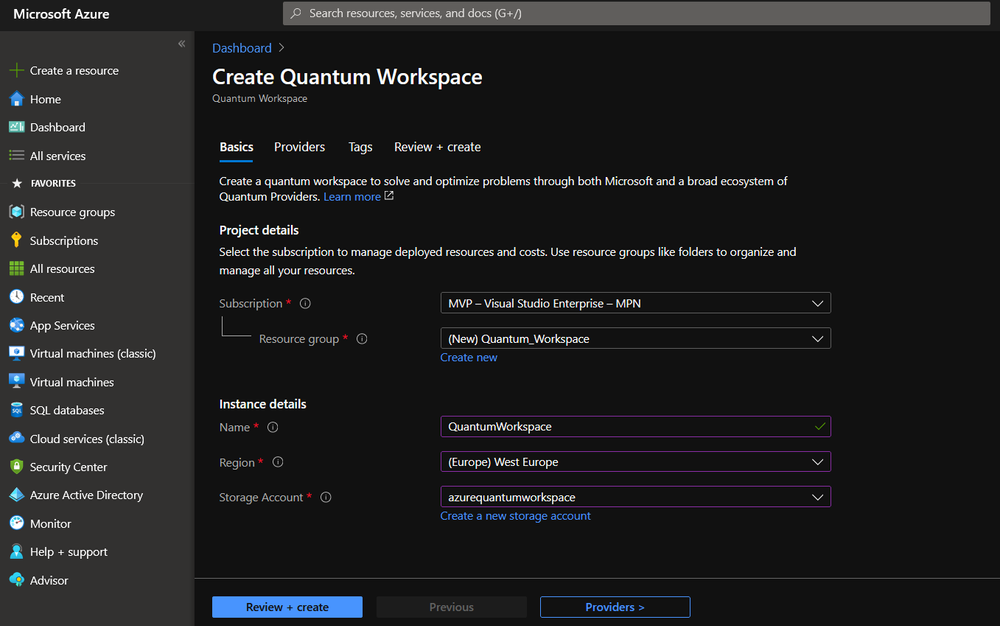The image size is (1000, 626).
Task: Select the Basics tab
Action: 236,147
